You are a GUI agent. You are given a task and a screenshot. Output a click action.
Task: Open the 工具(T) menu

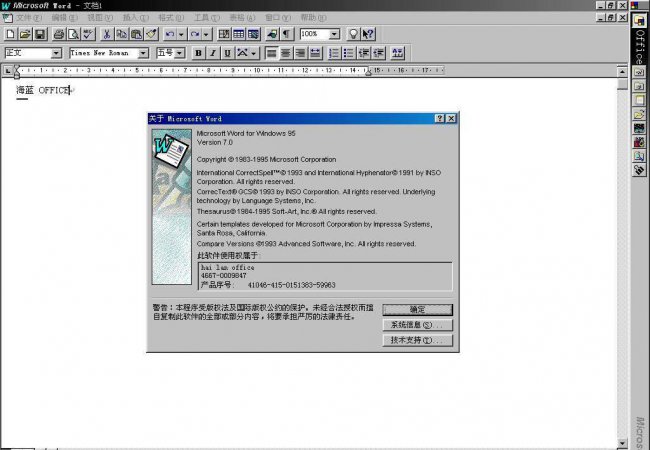point(207,18)
